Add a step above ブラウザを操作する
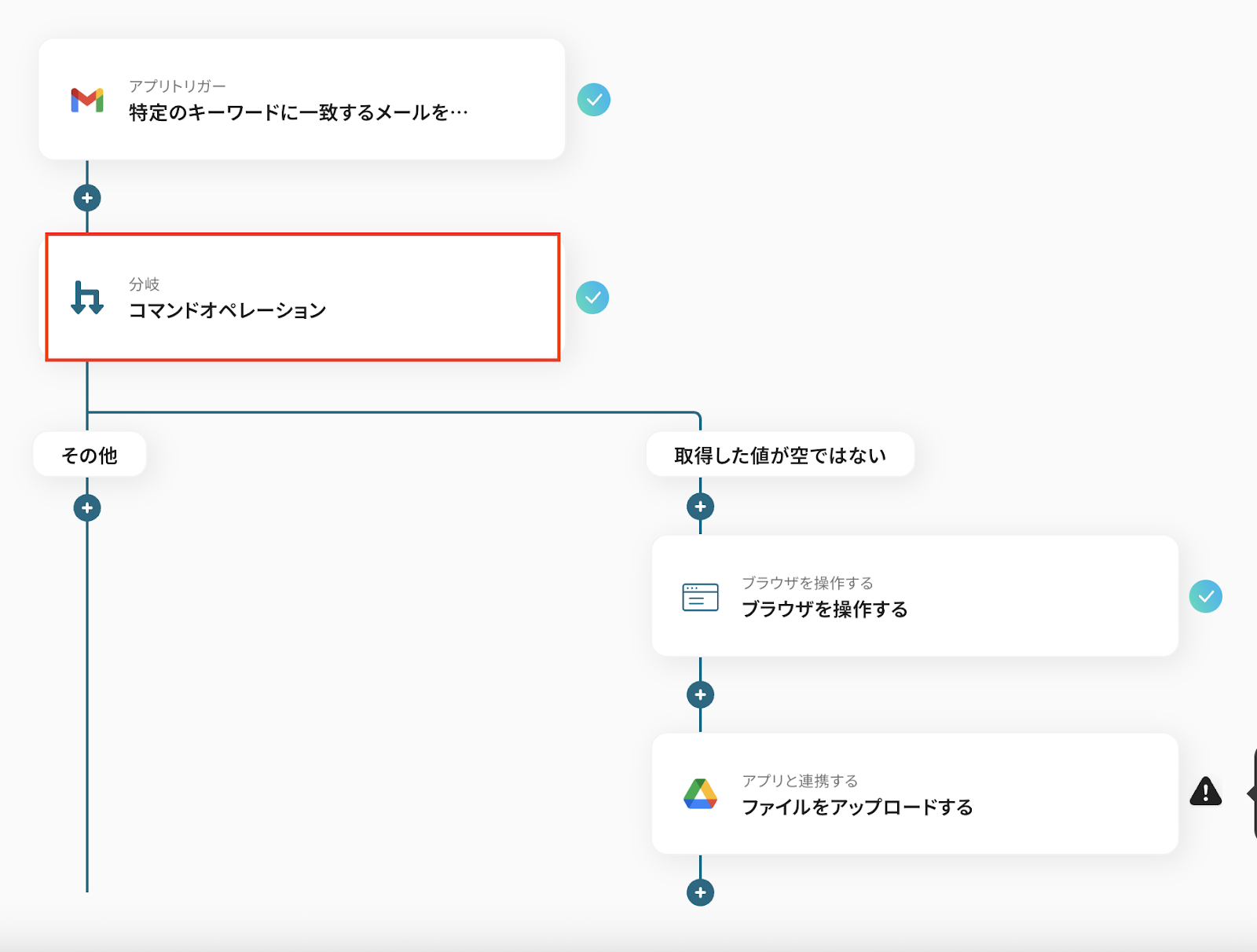 coord(700,507)
